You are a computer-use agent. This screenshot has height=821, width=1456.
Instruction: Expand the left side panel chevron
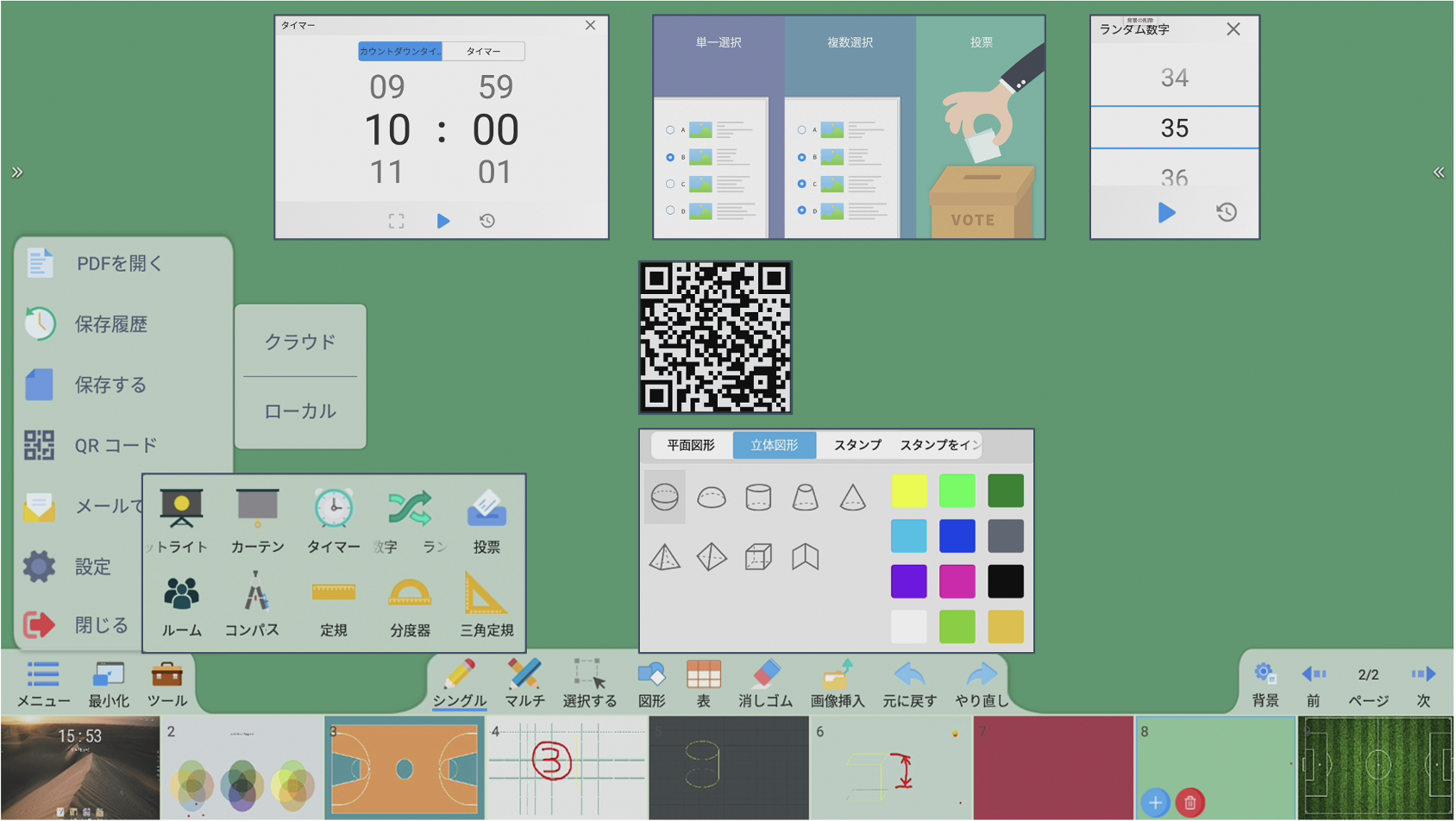[x=17, y=172]
